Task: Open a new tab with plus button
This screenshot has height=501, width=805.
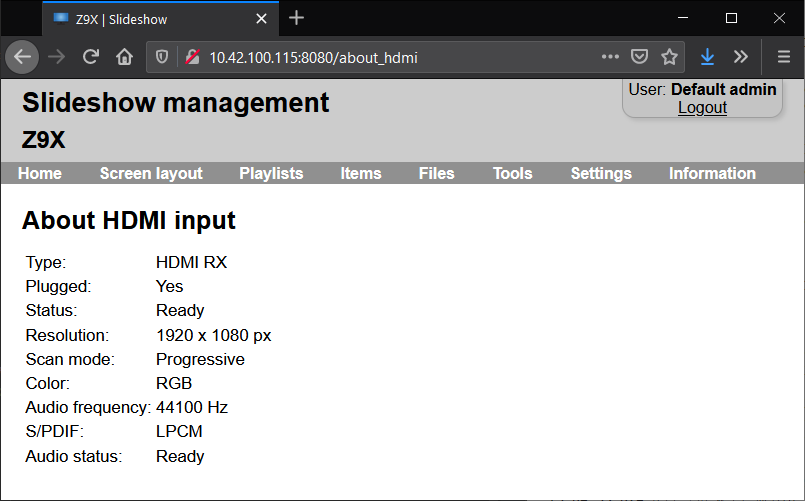Action: pyautogui.click(x=296, y=18)
